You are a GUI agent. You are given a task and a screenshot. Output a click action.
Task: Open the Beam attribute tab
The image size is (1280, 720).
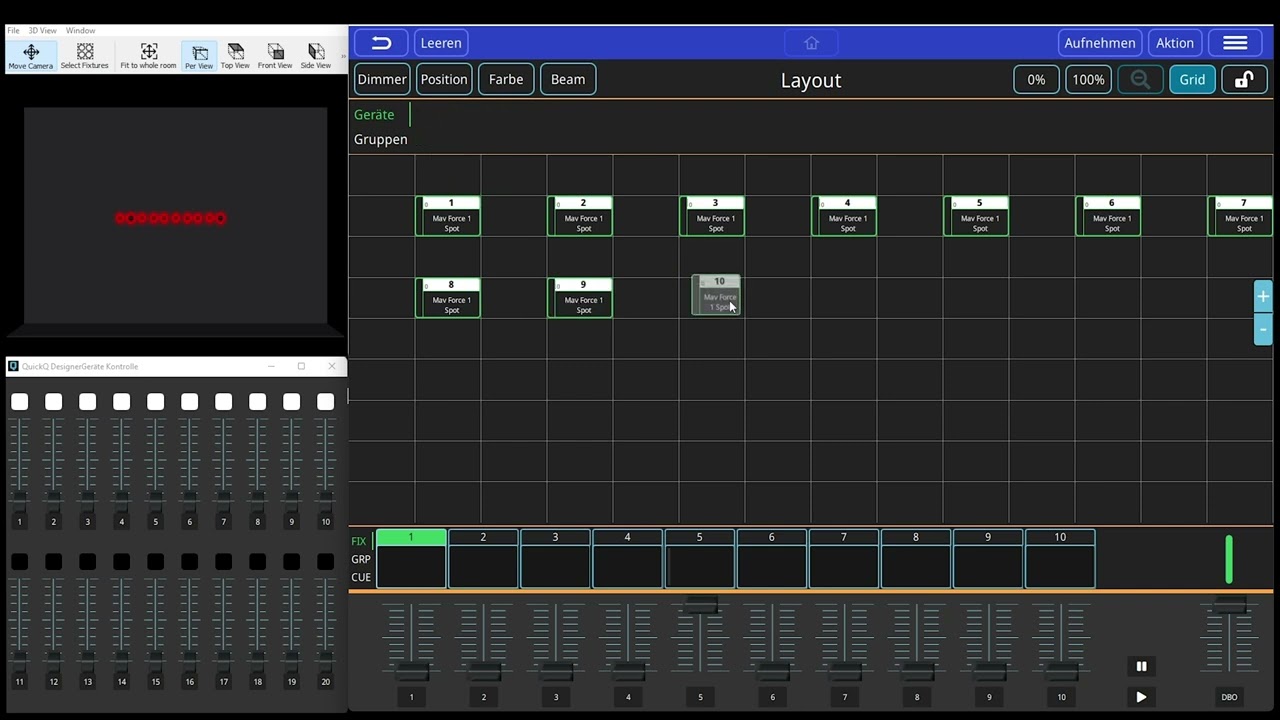(568, 80)
